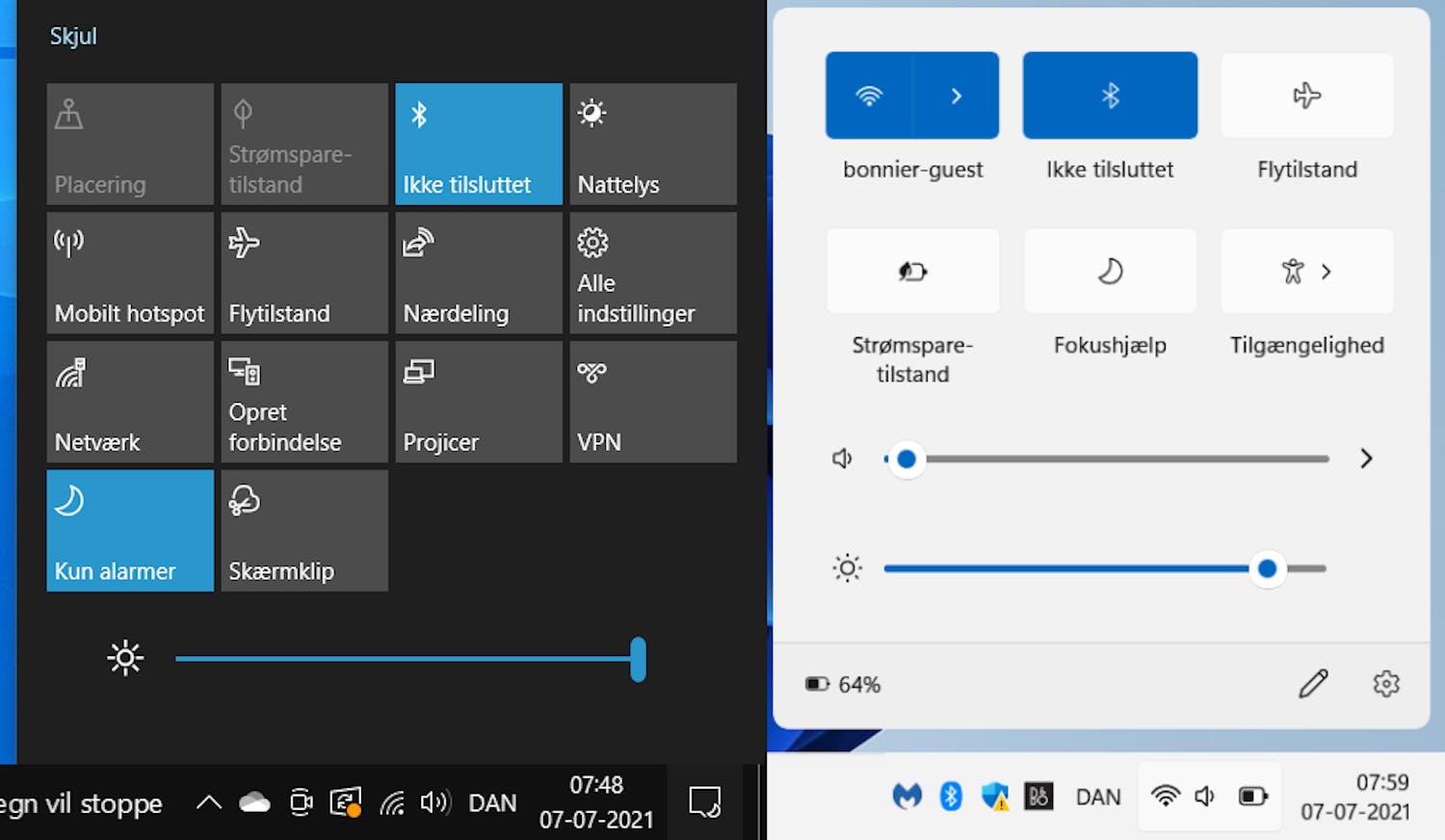
Task: Click Skjul to collapse quick actions
Action: (x=73, y=36)
